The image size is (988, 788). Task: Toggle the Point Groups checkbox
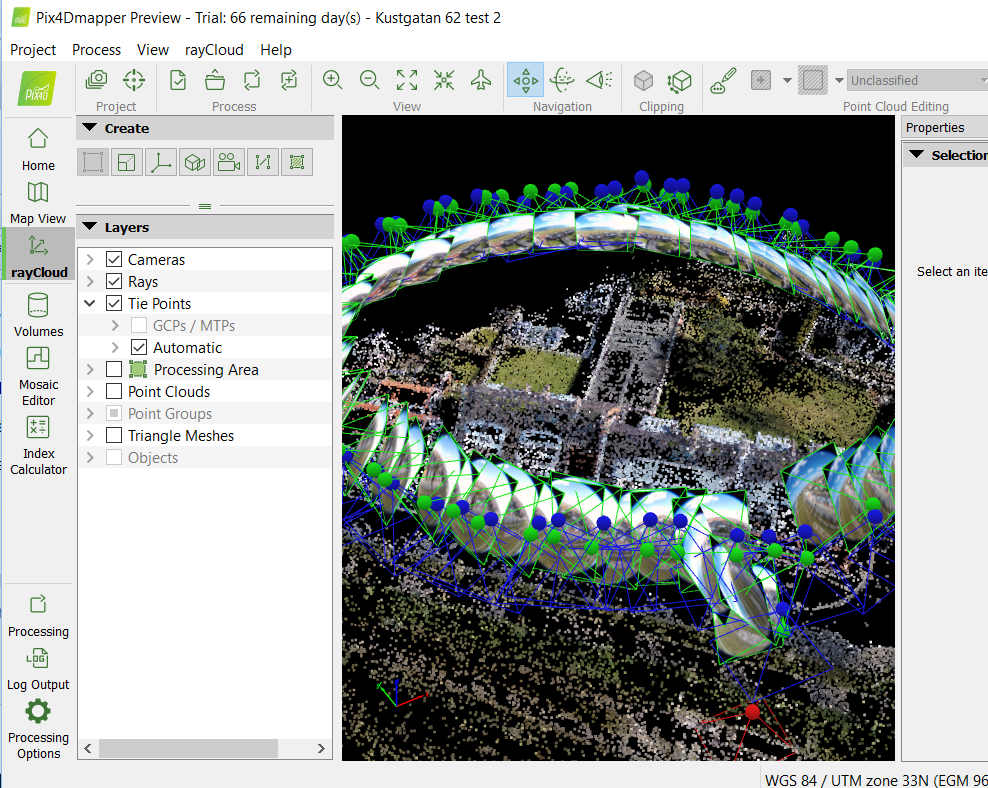click(114, 413)
